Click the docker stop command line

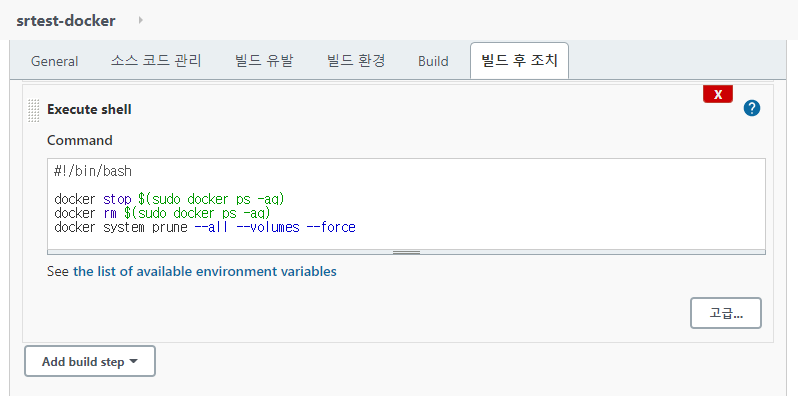[x=169, y=199]
